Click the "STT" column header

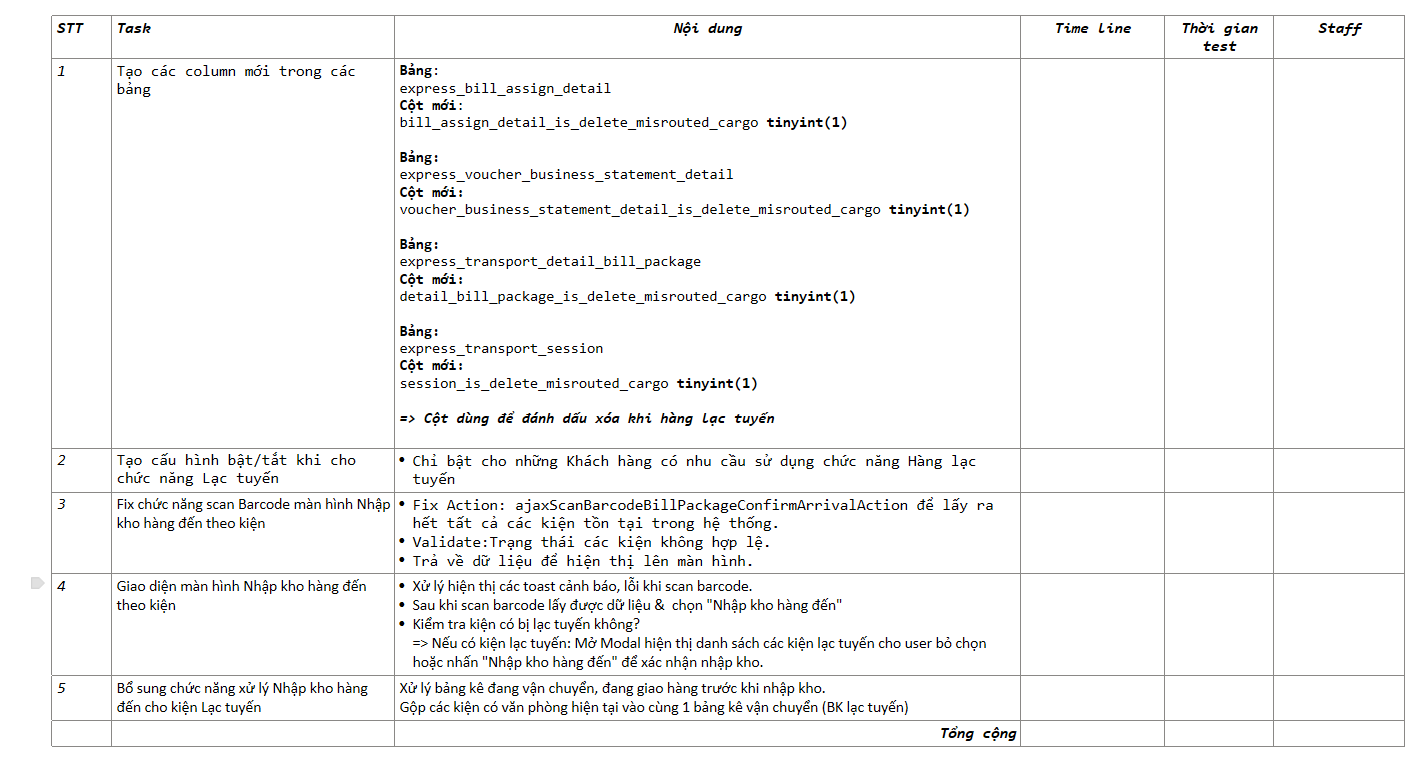(70, 28)
